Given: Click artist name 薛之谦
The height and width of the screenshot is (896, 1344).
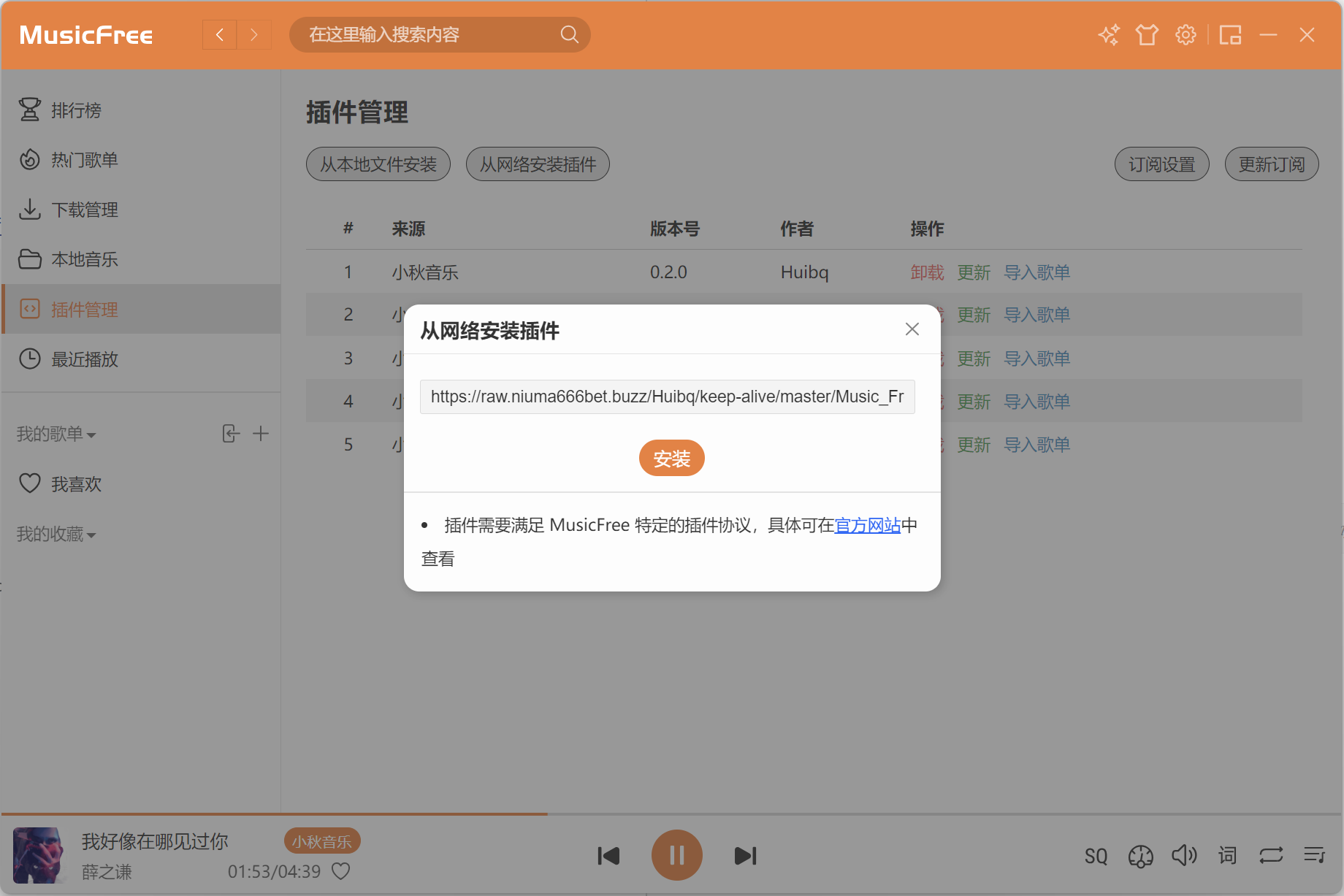Looking at the screenshot, I should coord(107,872).
